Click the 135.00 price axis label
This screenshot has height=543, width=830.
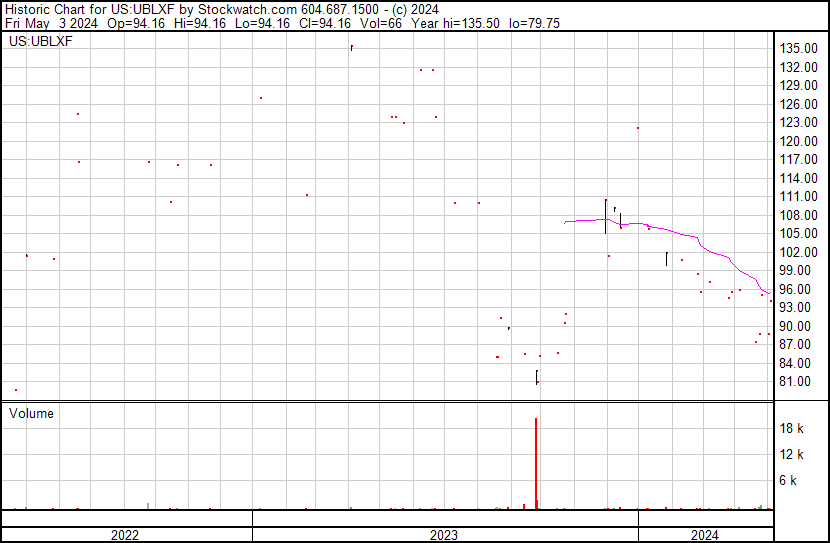click(798, 49)
